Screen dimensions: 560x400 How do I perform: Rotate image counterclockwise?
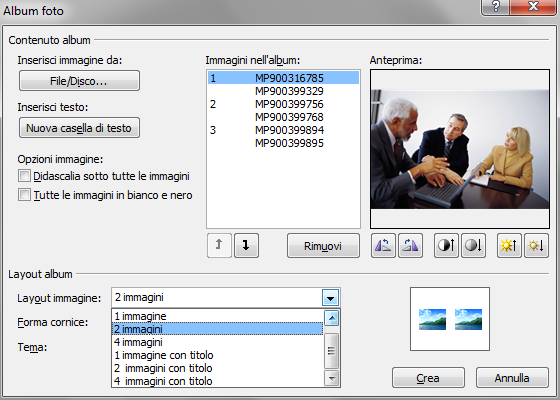pos(383,245)
